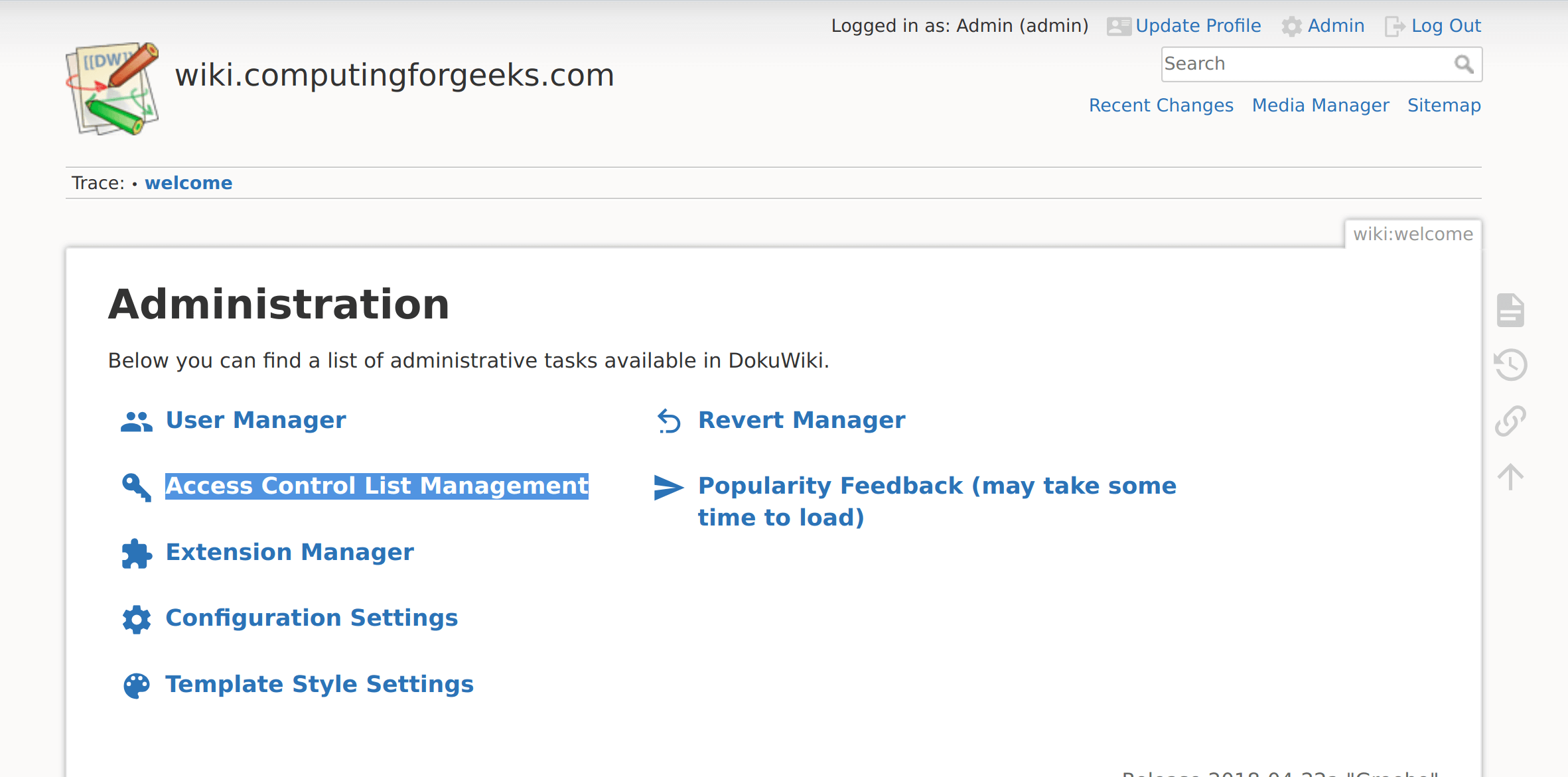Screen dimensions: 1568x777
Task: Click the Extension Manager puzzle icon
Action: [137, 553]
